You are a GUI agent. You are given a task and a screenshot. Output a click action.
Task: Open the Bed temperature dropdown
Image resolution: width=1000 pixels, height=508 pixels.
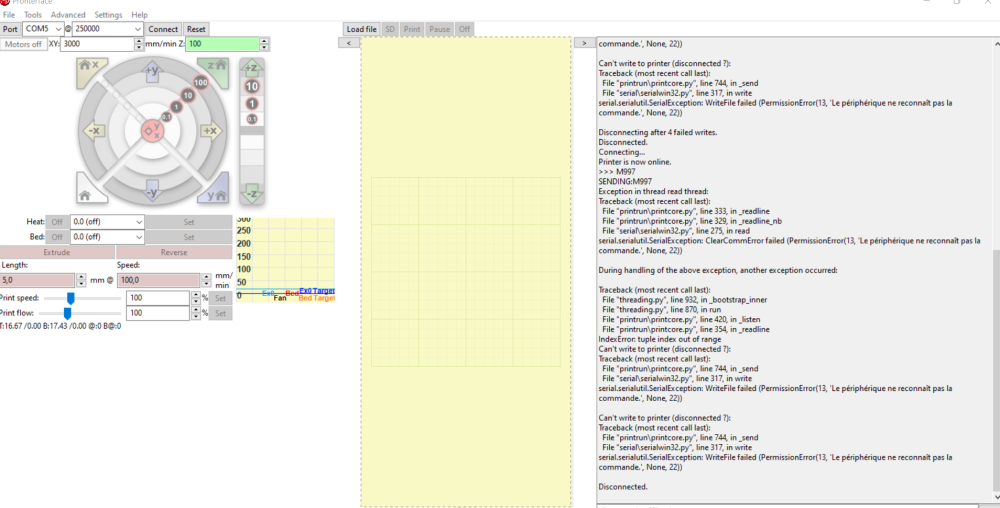click(107, 236)
